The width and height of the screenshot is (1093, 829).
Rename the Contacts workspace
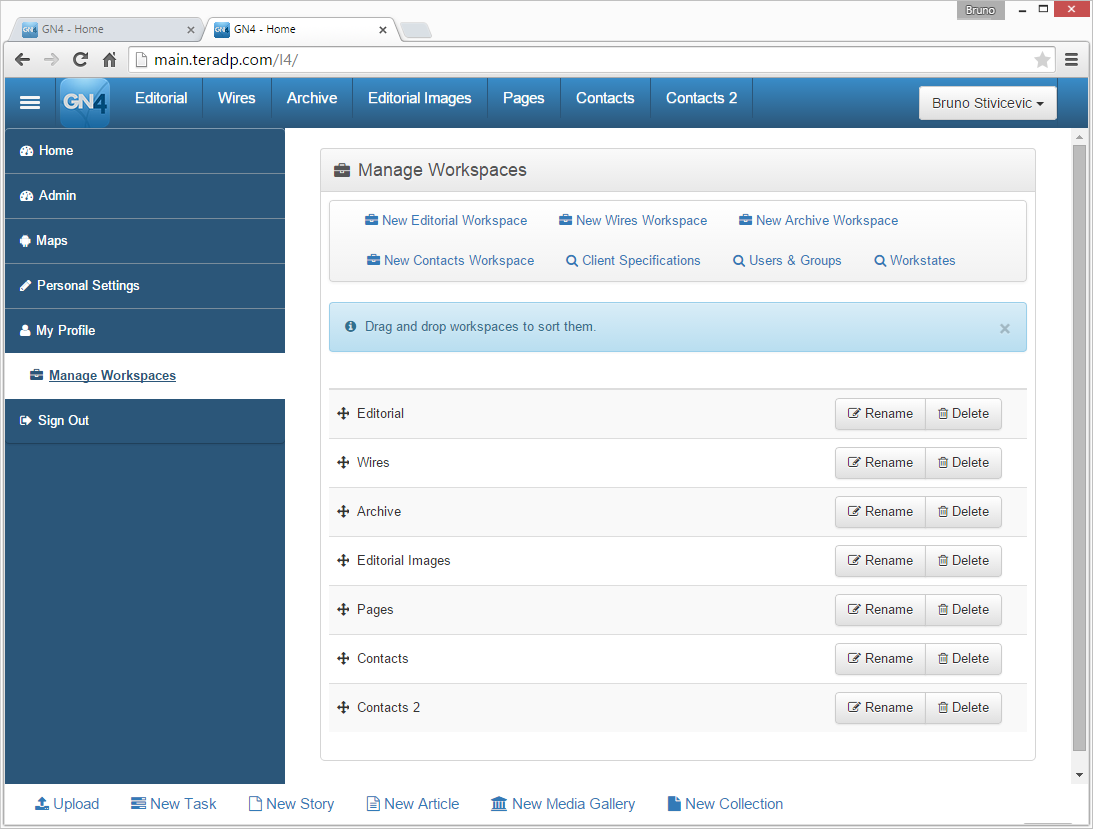coord(880,659)
